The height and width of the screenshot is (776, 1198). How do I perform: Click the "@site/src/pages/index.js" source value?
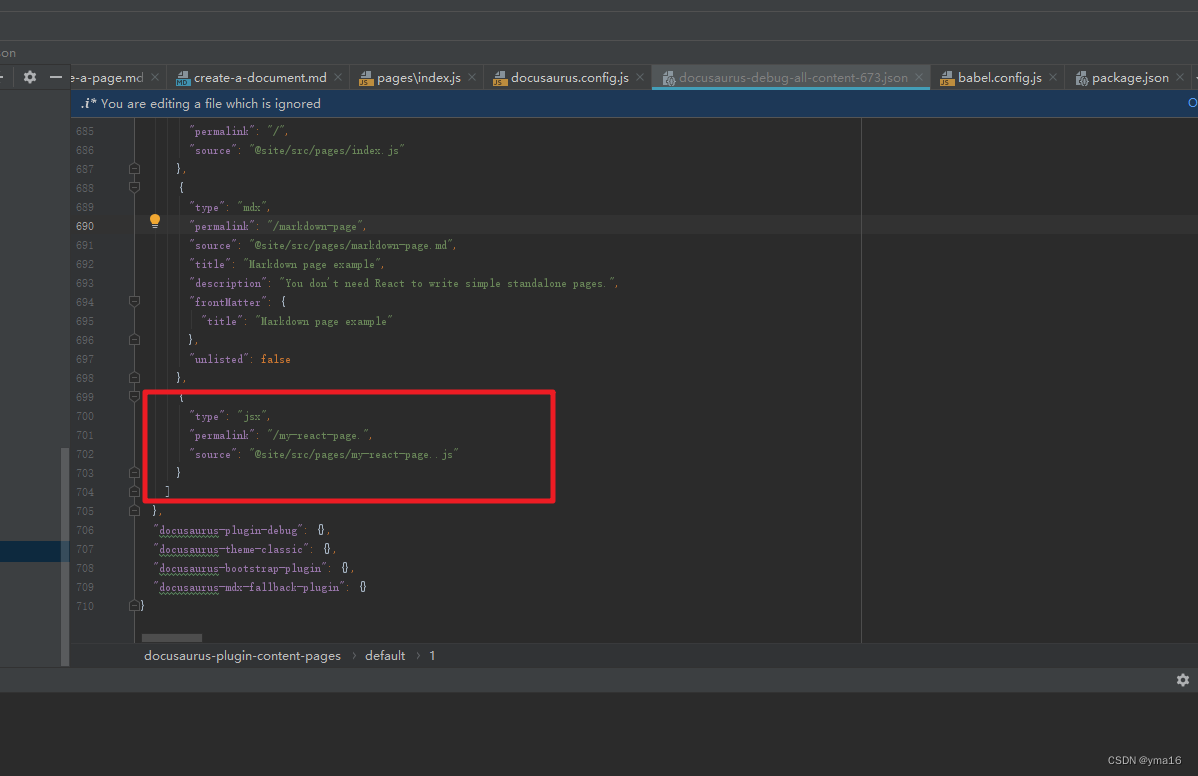point(326,150)
